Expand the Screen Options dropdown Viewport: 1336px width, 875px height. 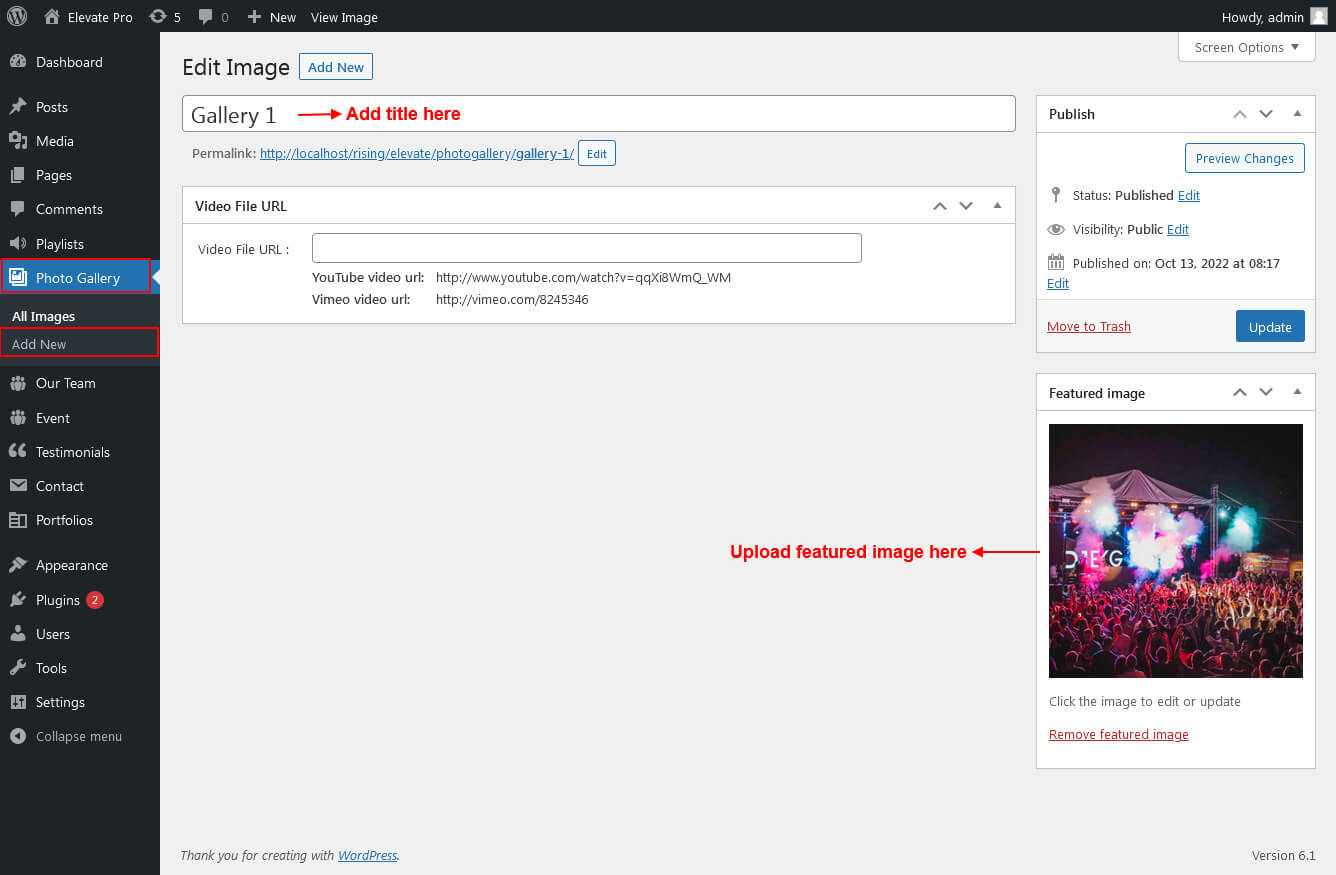coord(1246,47)
